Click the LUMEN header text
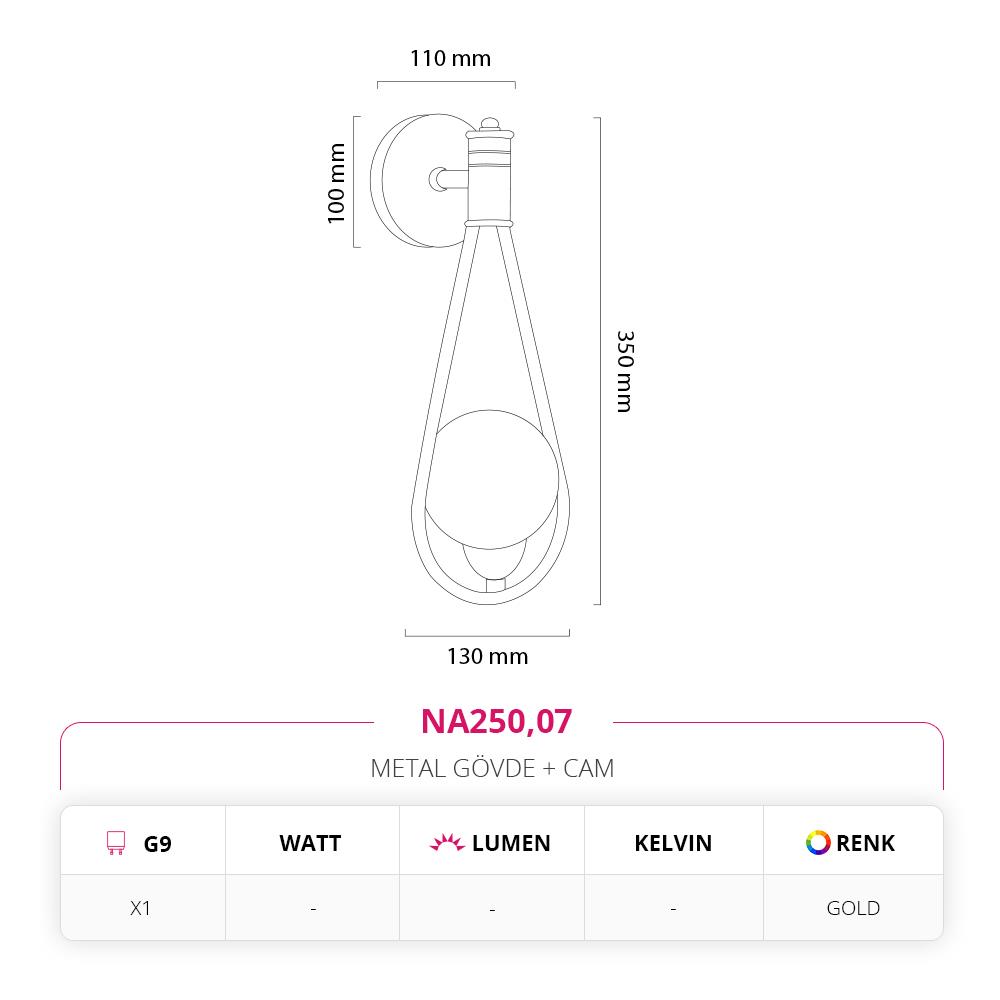Image resolution: width=1000 pixels, height=1000 pixels. pyautogui.click(x=511, y=843)
